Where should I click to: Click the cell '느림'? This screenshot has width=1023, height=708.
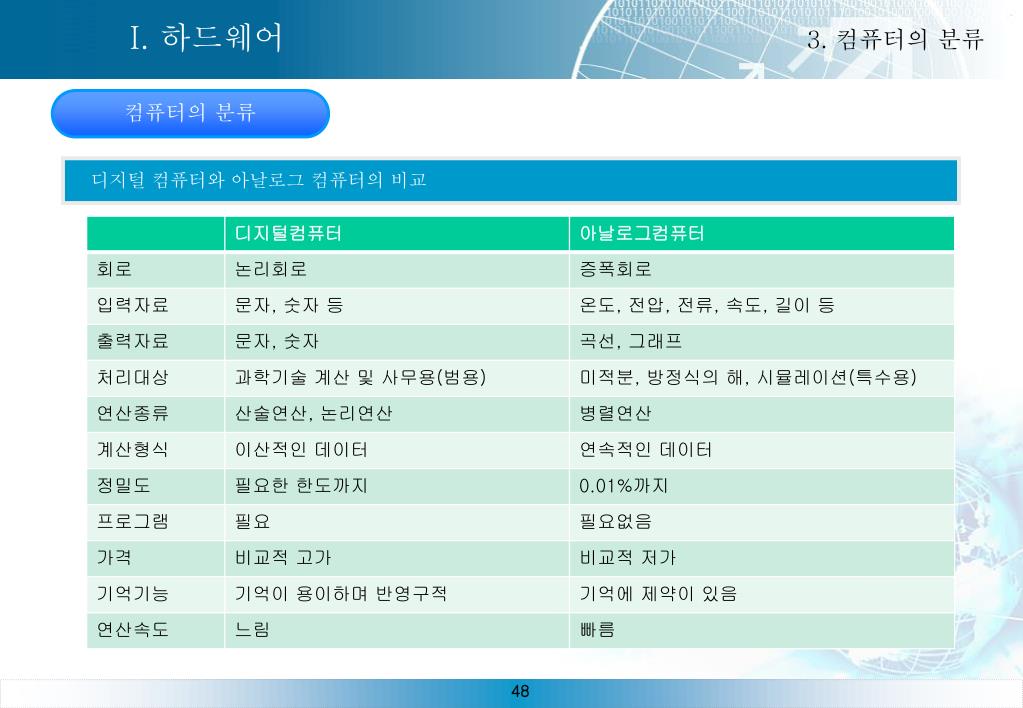click(x=397, y=630)
